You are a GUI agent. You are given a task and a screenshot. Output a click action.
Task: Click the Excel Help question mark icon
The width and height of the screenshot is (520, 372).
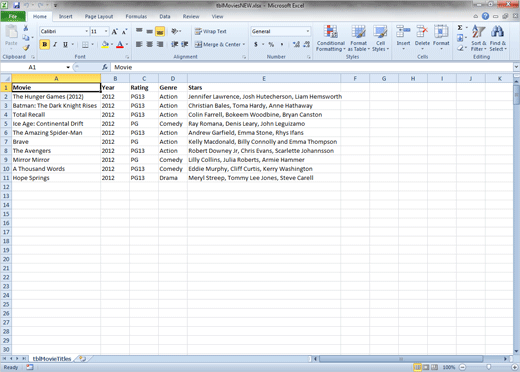point(485,16)
